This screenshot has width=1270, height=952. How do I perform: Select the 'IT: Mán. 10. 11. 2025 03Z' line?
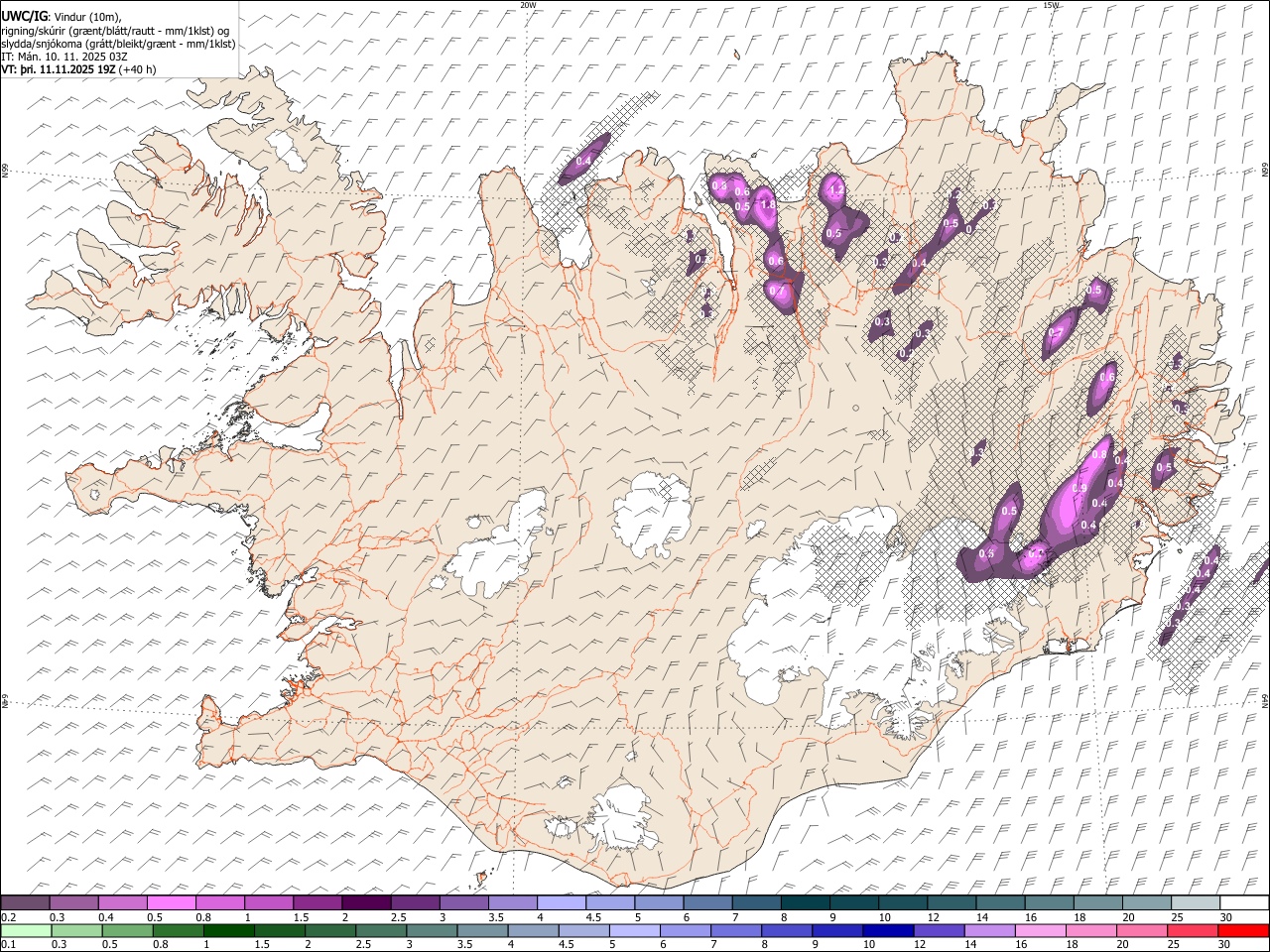[x=64, y=57]
